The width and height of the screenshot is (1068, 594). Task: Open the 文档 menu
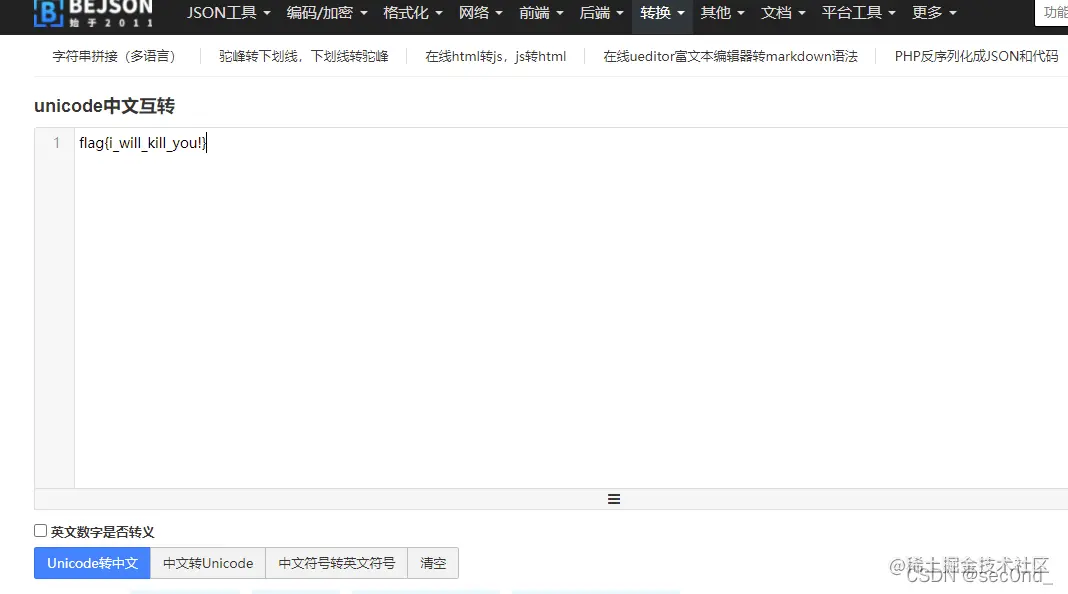[783, 13]
